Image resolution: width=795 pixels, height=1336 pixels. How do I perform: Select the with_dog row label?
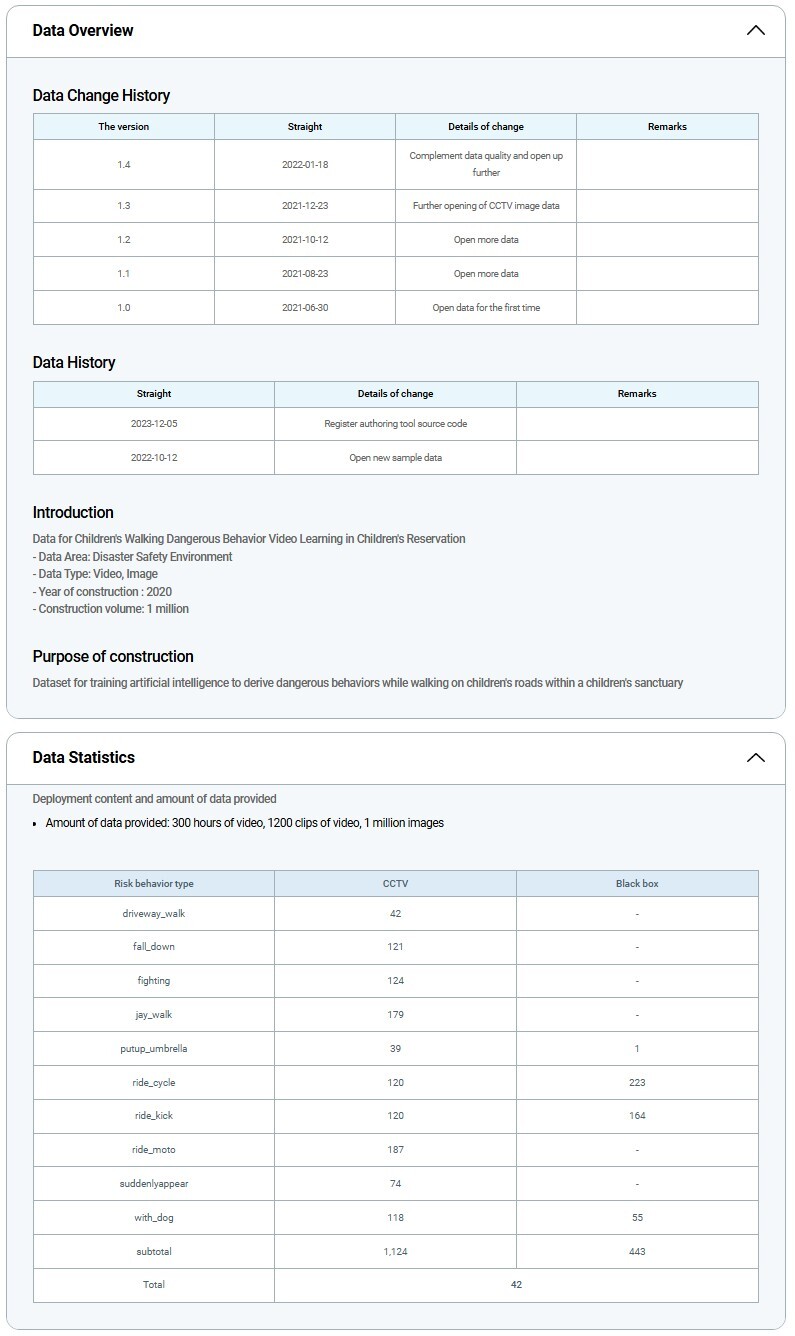tap(154, 1217)
